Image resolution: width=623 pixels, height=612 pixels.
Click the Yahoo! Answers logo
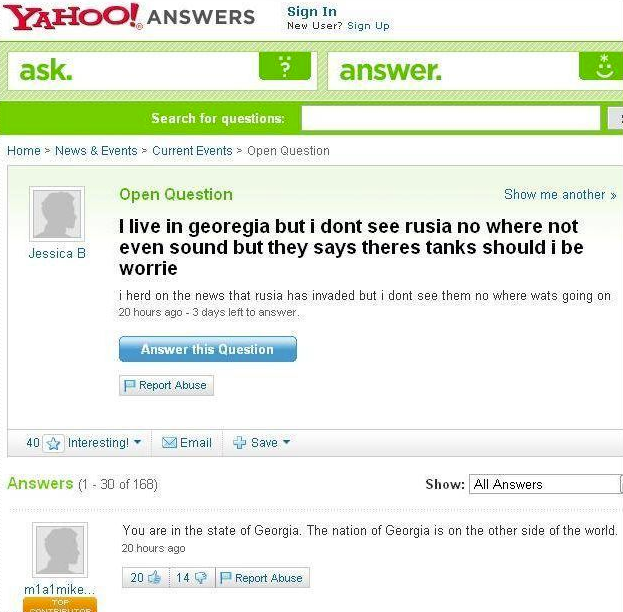click(130, 17)
